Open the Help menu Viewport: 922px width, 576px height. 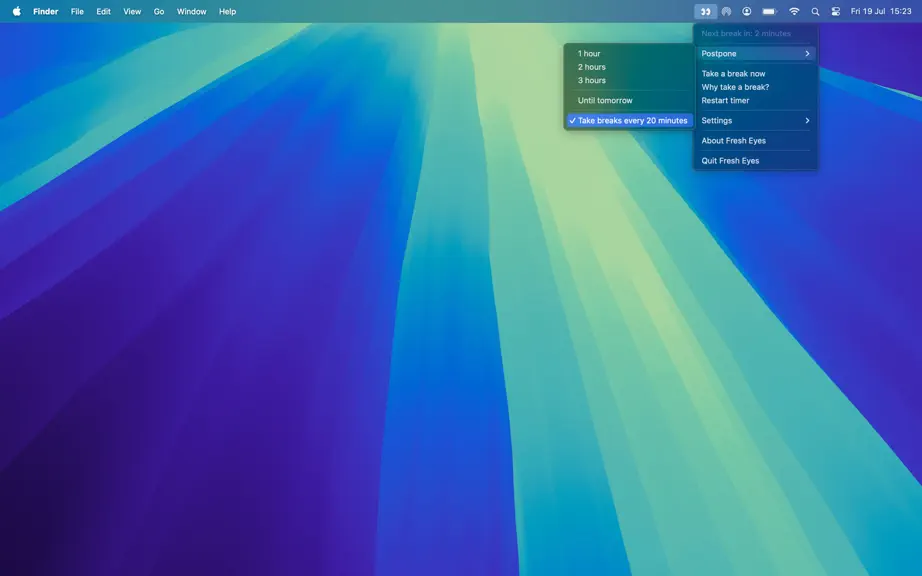[228, 11]
